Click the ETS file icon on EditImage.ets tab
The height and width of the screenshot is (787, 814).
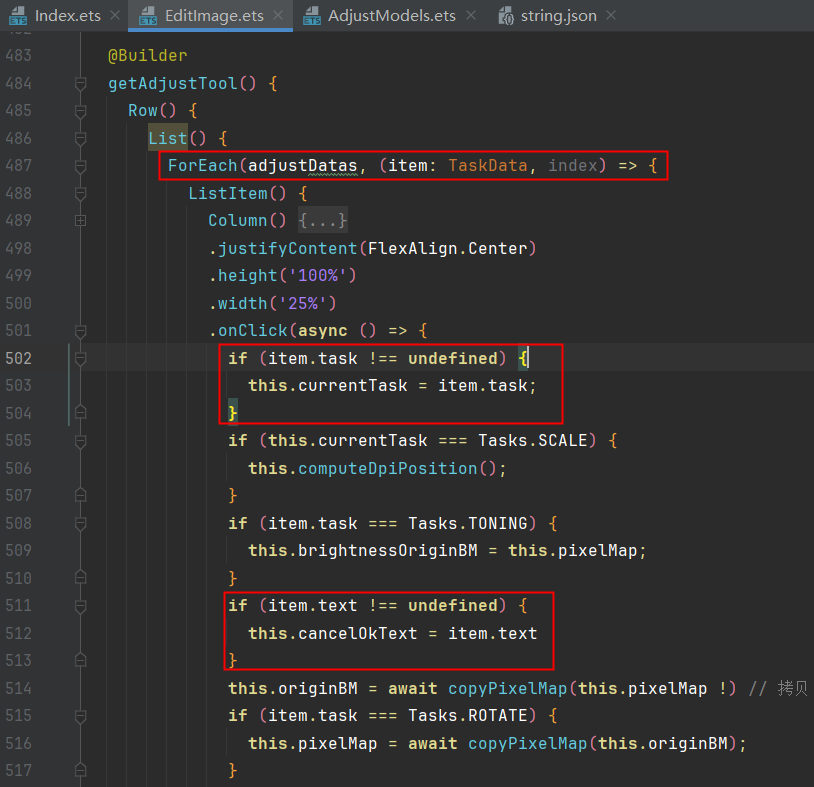click(148, 16)
